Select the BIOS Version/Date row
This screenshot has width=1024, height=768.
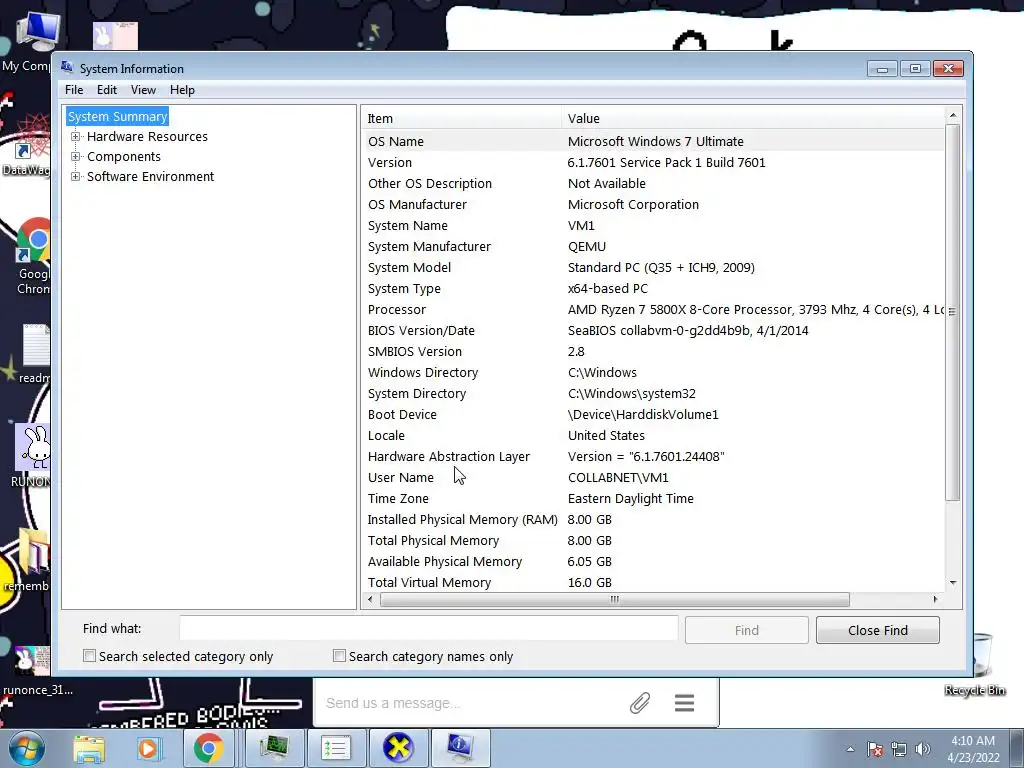click(x=653, y=330)
